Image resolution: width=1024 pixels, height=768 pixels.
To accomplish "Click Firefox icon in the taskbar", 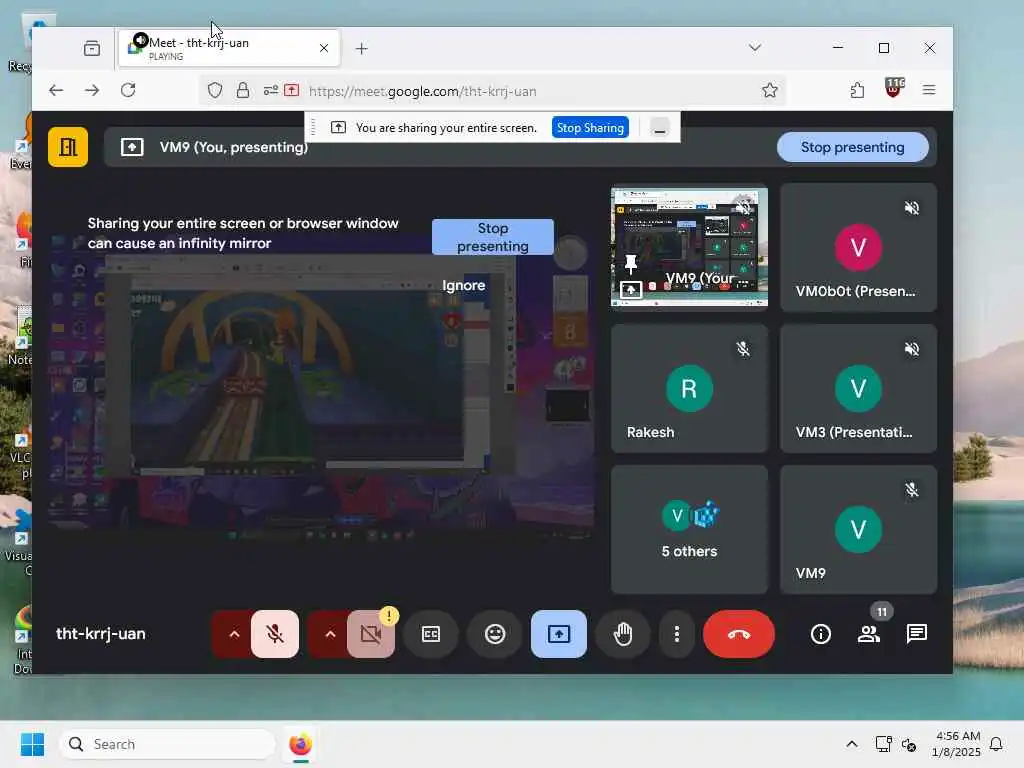I will 300,744.
